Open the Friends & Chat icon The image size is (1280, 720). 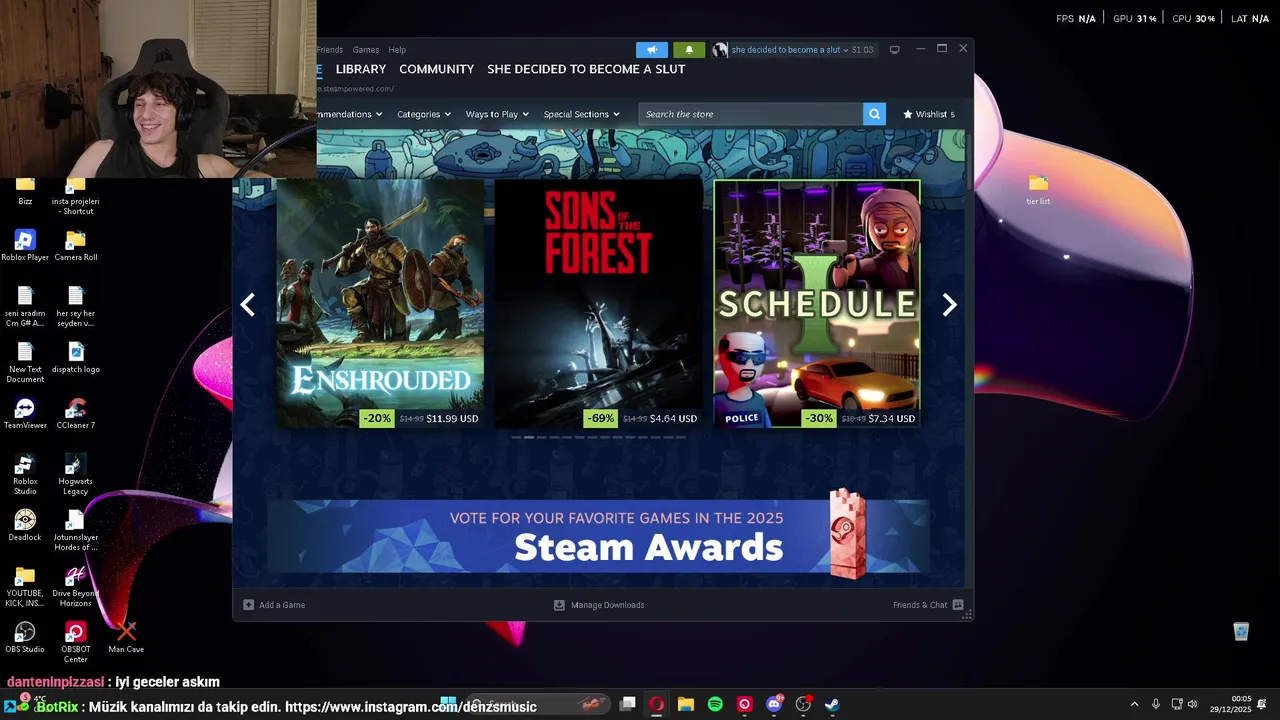958,605
